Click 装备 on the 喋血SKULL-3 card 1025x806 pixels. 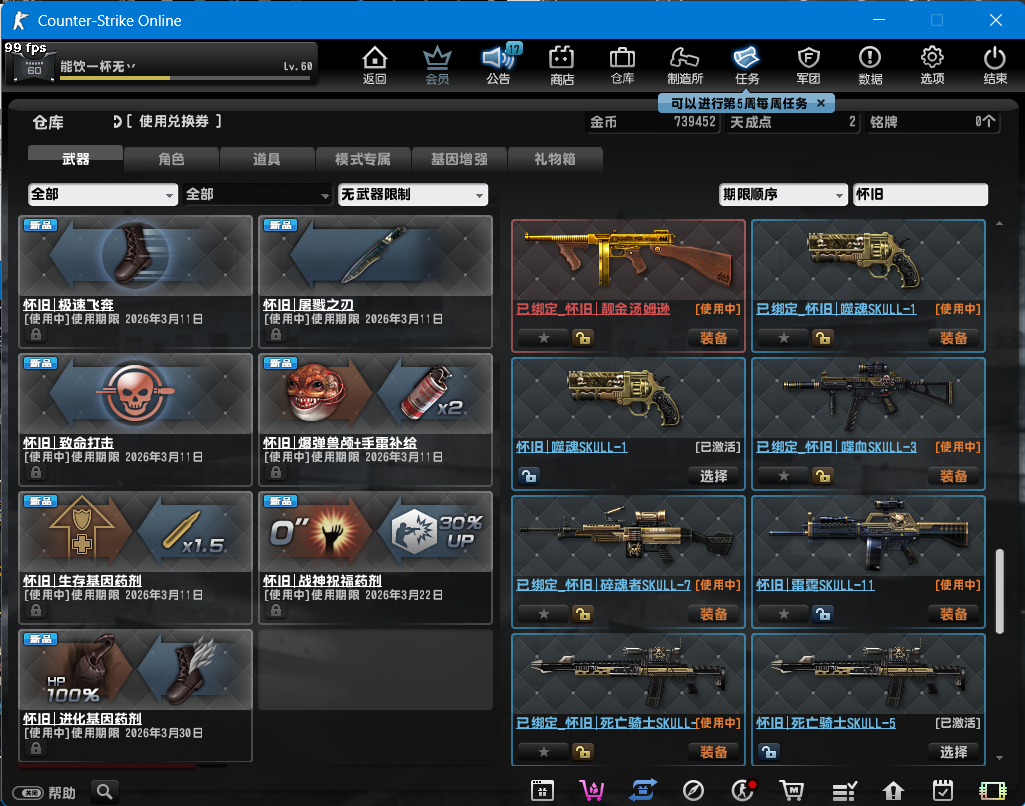pyautogui.click(x=953, y=476)
